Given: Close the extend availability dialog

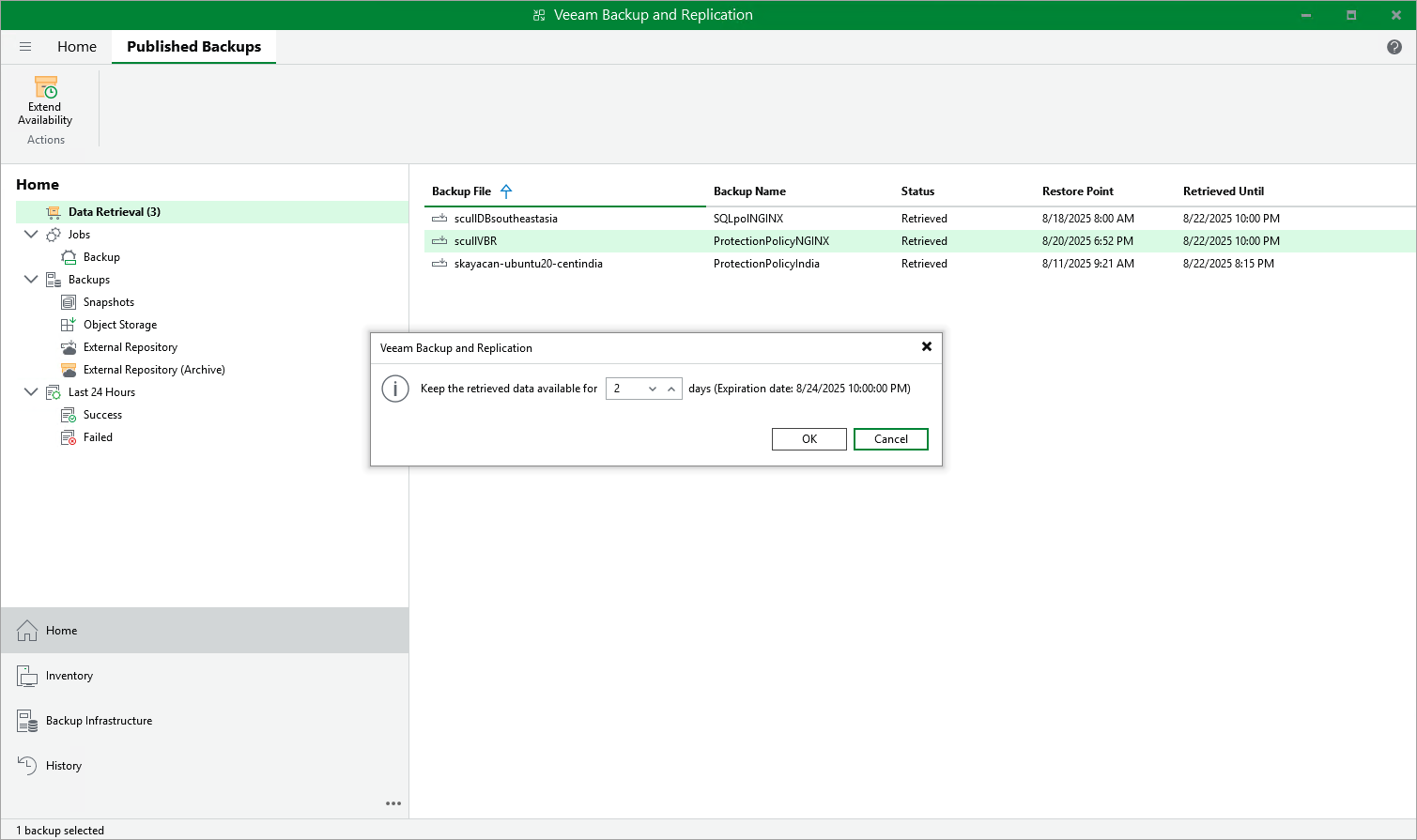Looking at the screenshot, I should [x=927, y=347].
